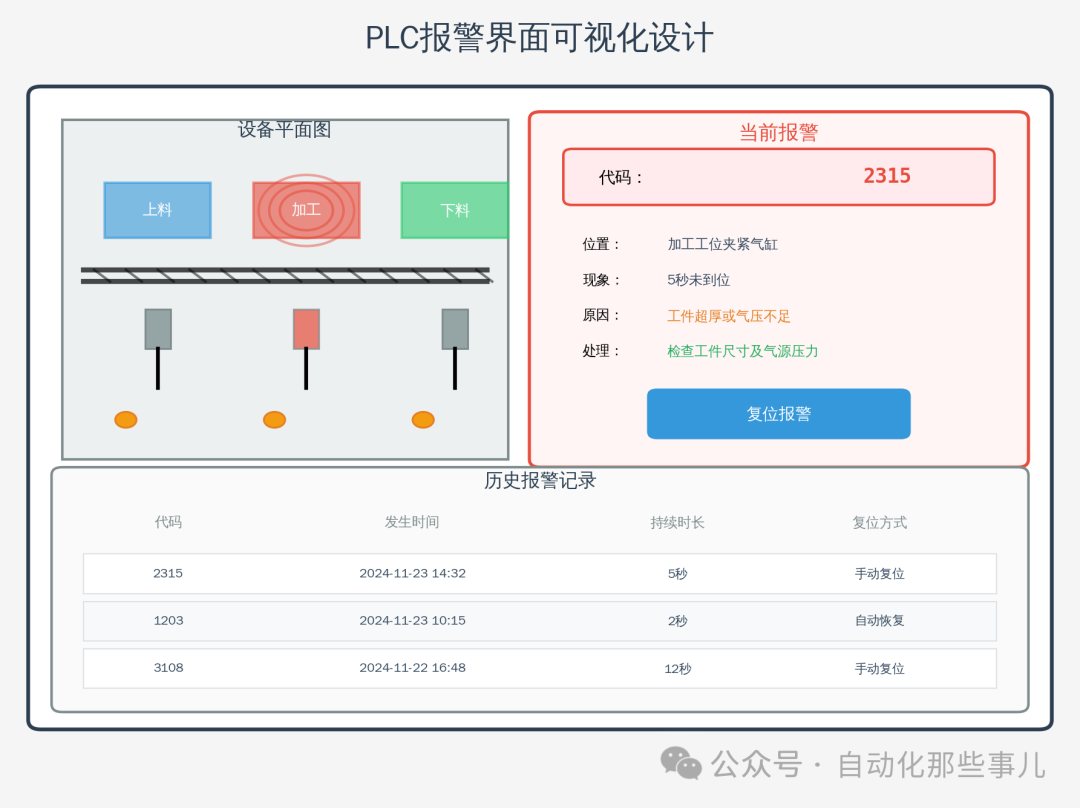Click the WeChat logo in watermark
The height and width of the screenshot is (808, 1080).
681,763
